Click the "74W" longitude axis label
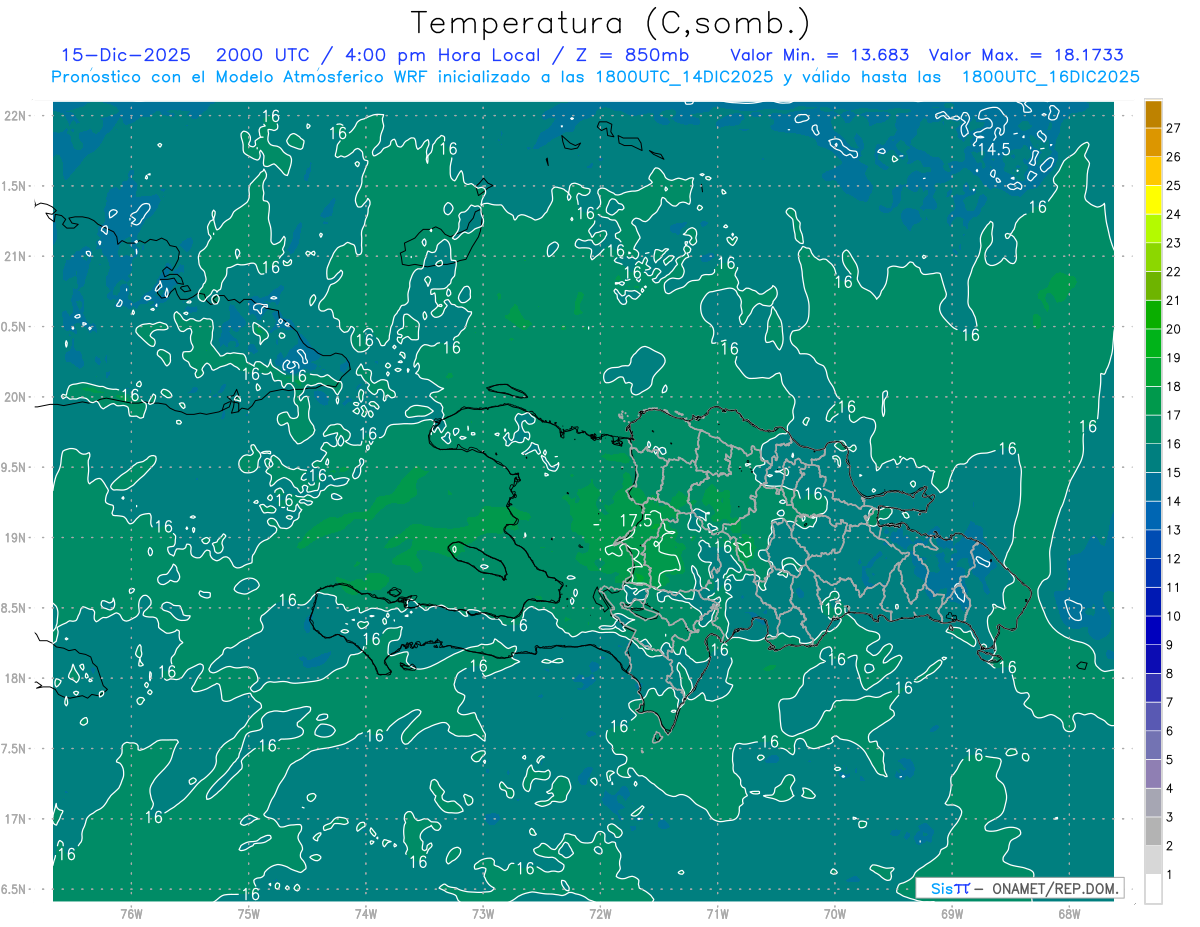The image size is (1200, 927). tap(365, 914)
